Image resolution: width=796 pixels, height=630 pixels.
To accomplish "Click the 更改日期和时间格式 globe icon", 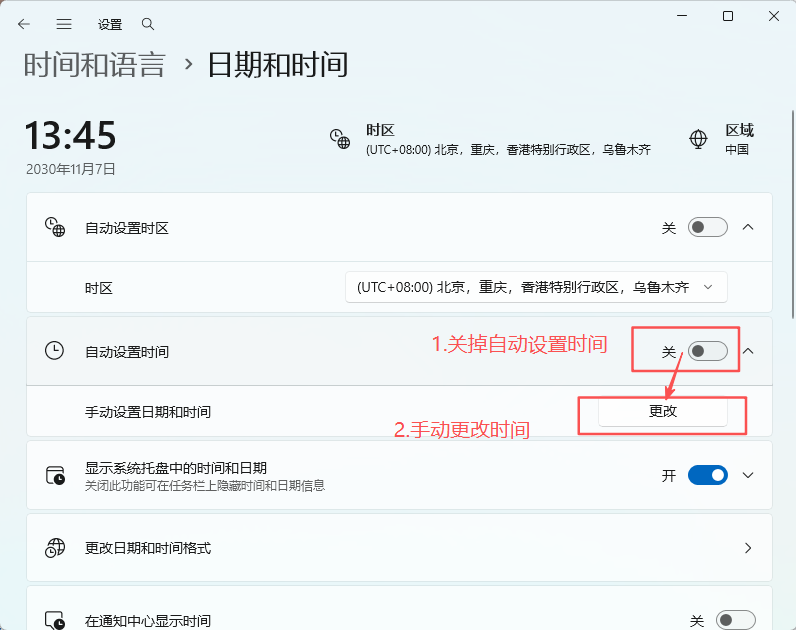I will point(55,548).
